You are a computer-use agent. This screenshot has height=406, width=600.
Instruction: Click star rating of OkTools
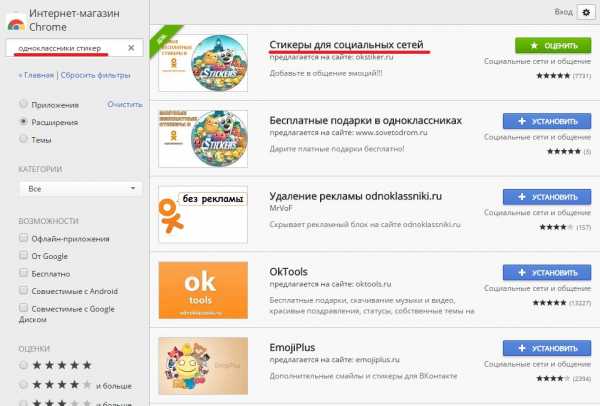pyautogui.click(x=549, y=303)
